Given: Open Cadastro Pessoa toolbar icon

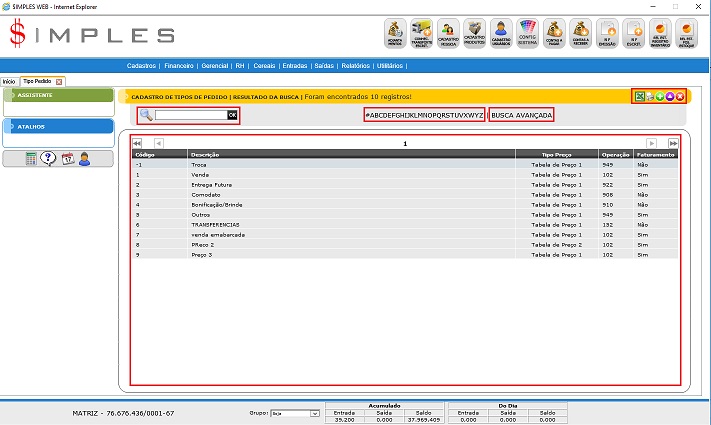Looking at the screenshot, I should point(449,34).
